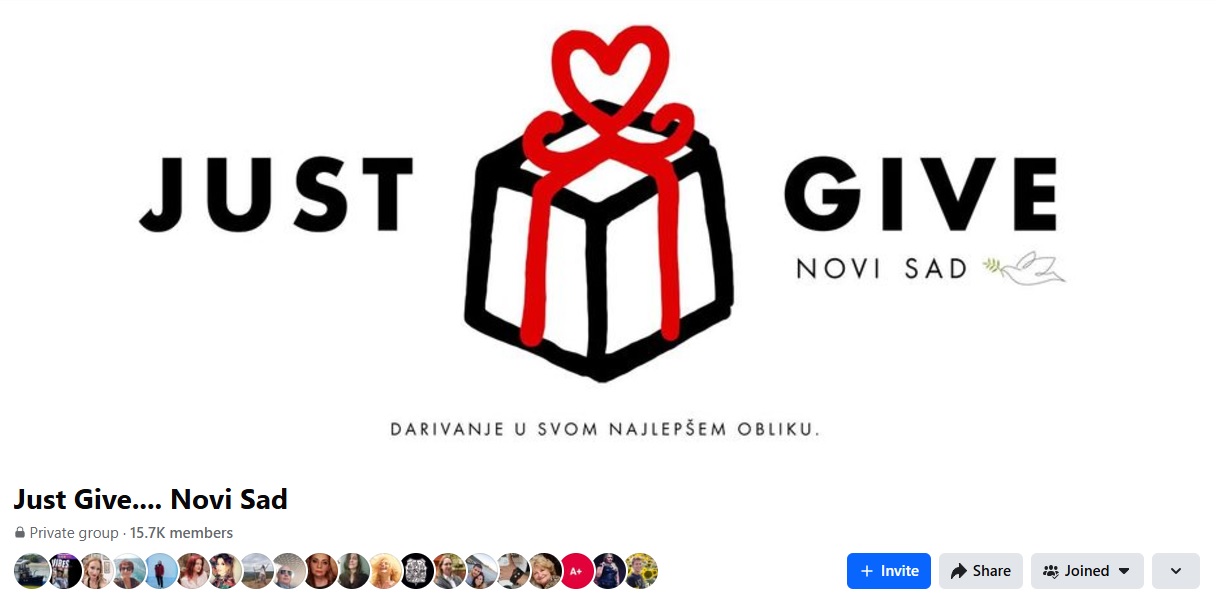The image size is (1216, 604).
Task: Click the black-and-white diamond pattern avatar
Action: tap(417, 571)
